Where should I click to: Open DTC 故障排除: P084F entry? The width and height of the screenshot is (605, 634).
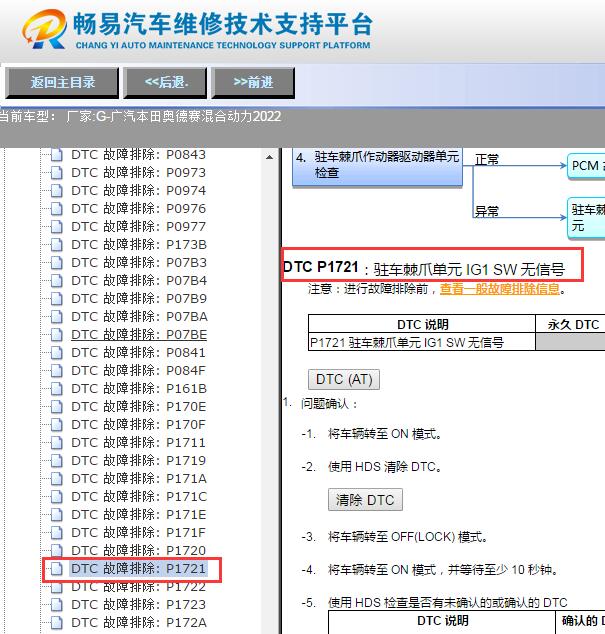pyautogui.click(x=138, y=370)
